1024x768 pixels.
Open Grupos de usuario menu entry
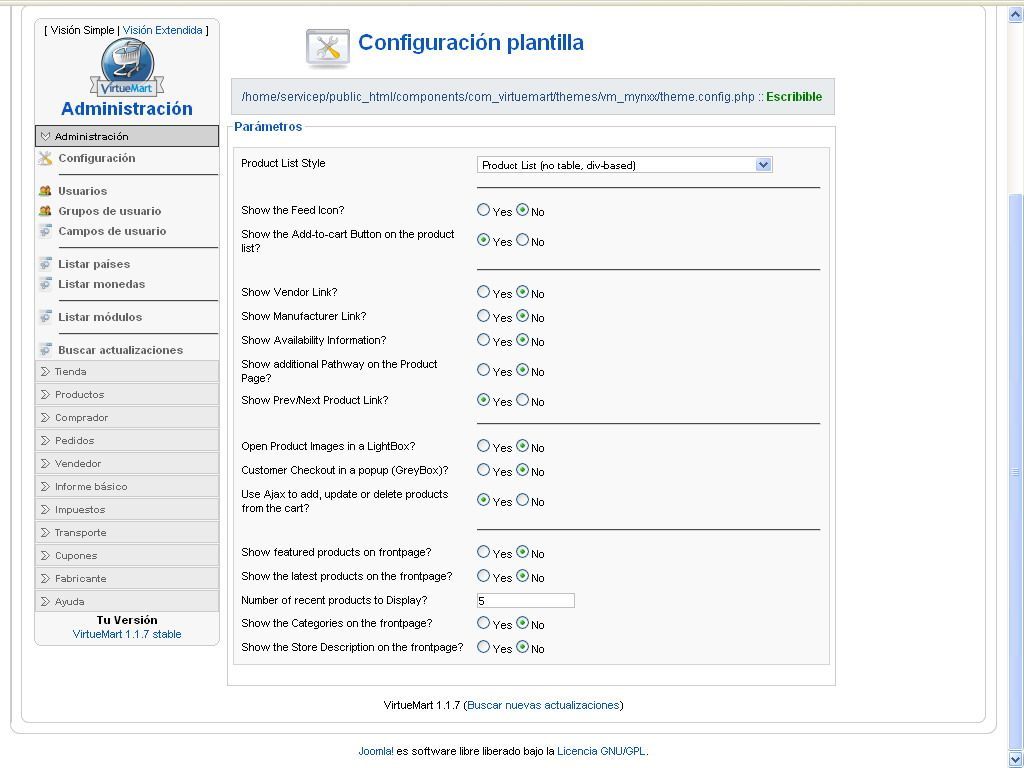(110, 211)
